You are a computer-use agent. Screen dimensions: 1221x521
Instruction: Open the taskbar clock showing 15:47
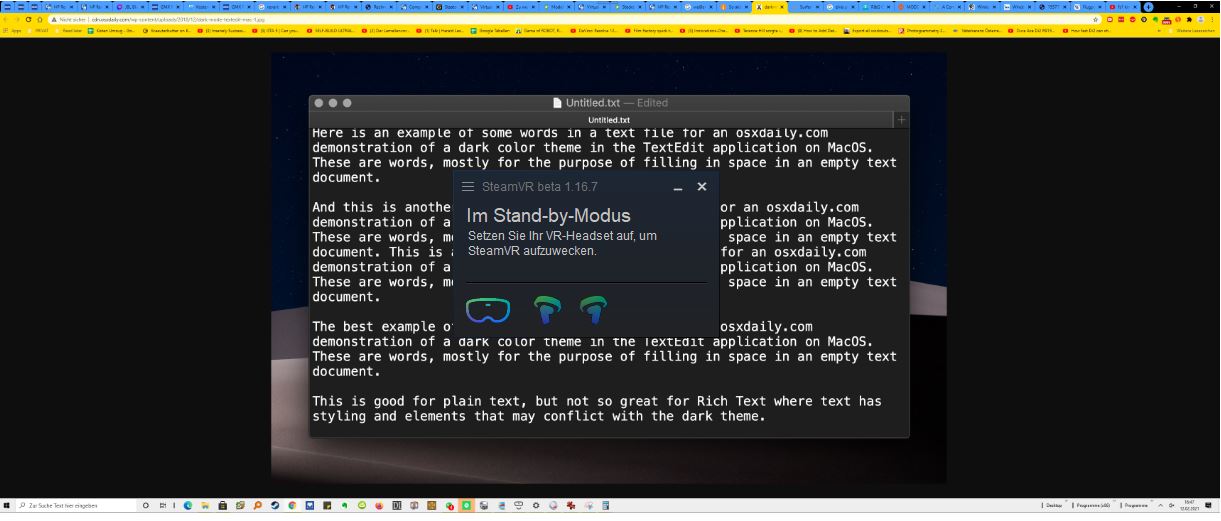point(1189,505)
